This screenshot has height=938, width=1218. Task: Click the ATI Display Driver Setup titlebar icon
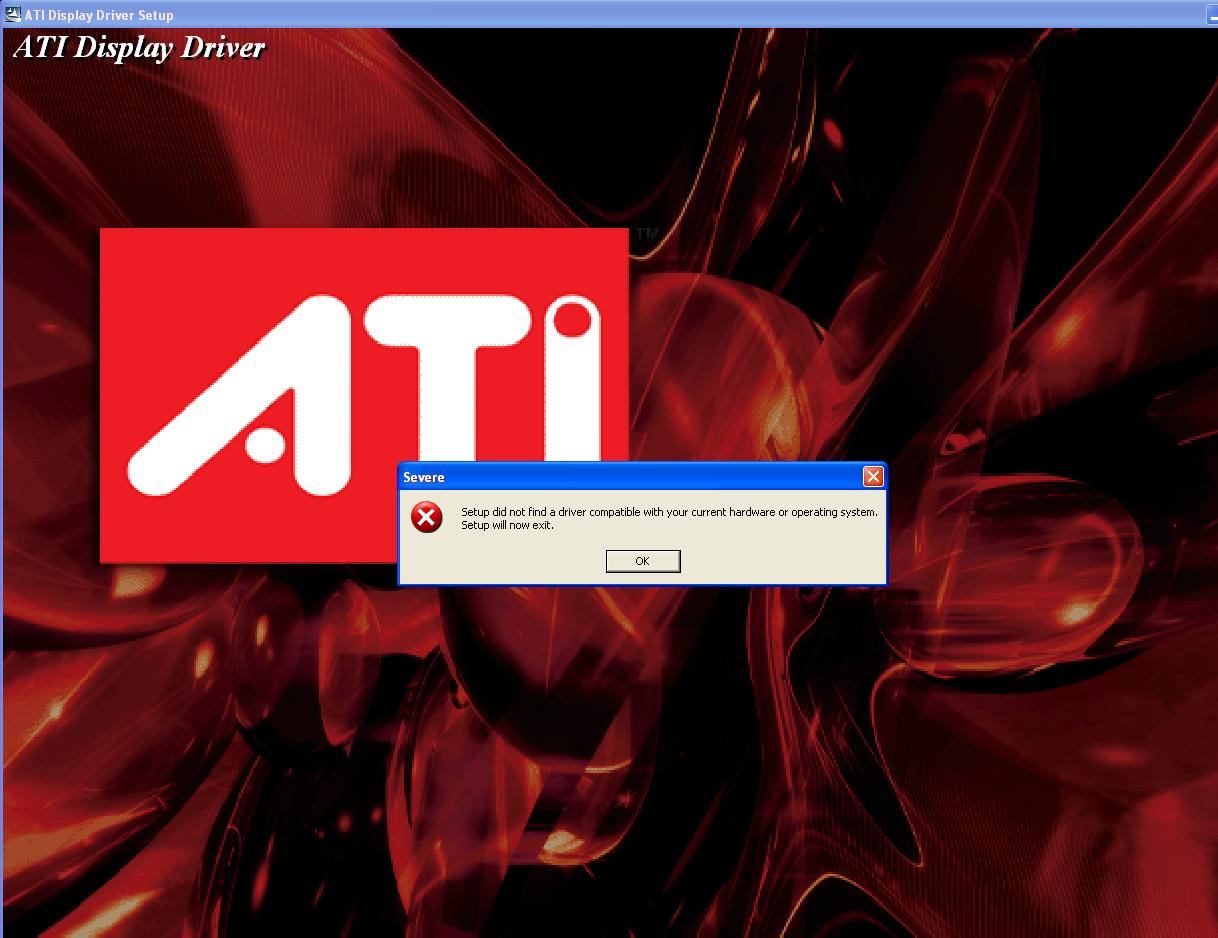(x=13, y=14)
